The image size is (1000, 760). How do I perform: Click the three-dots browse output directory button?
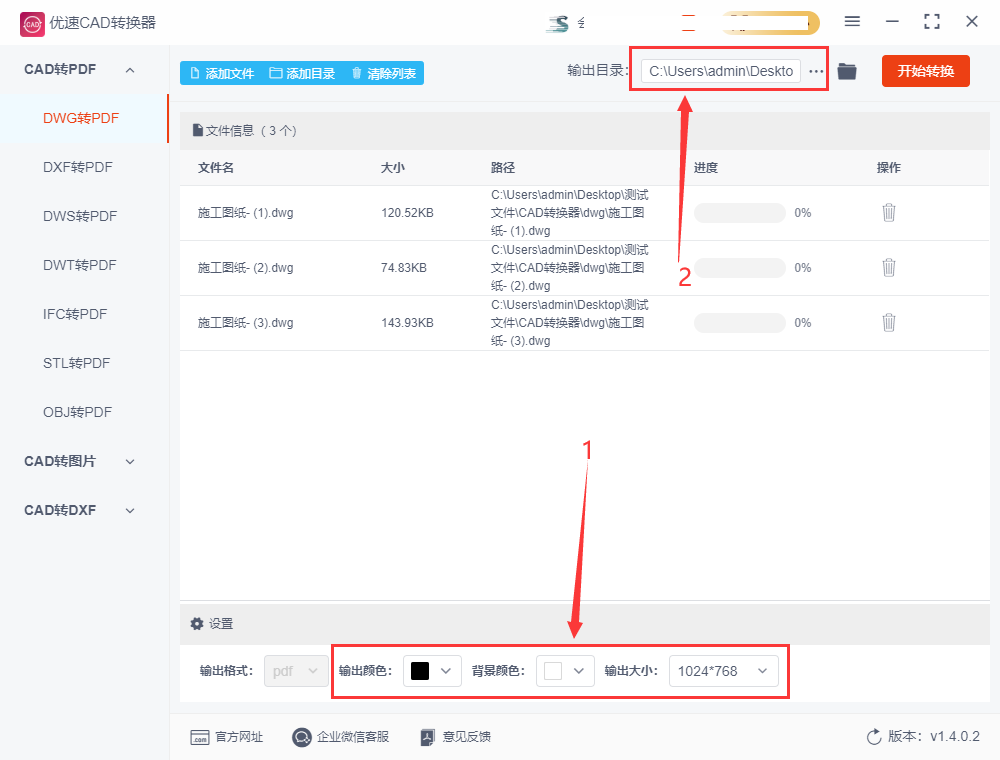[x=816, y=71]
